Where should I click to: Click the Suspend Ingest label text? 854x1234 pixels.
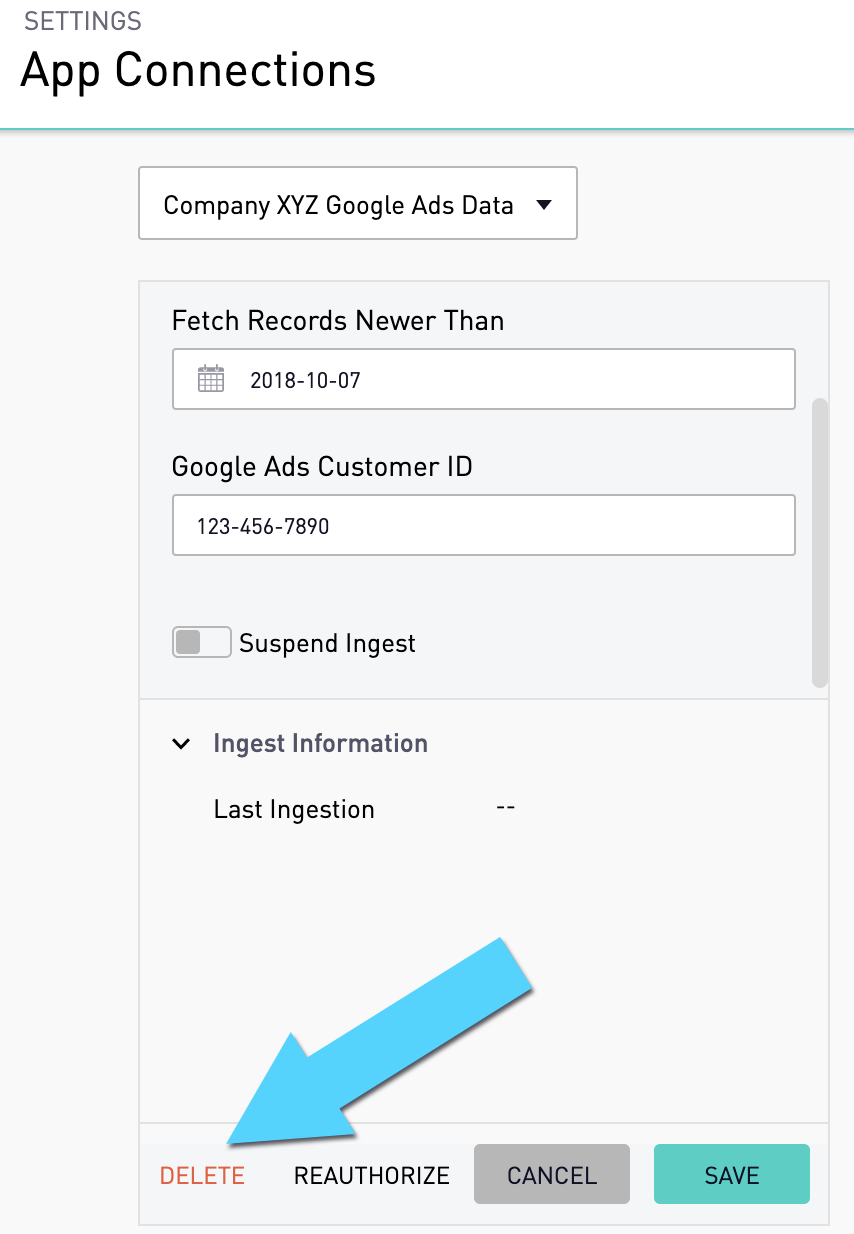(x=327, y=644)
